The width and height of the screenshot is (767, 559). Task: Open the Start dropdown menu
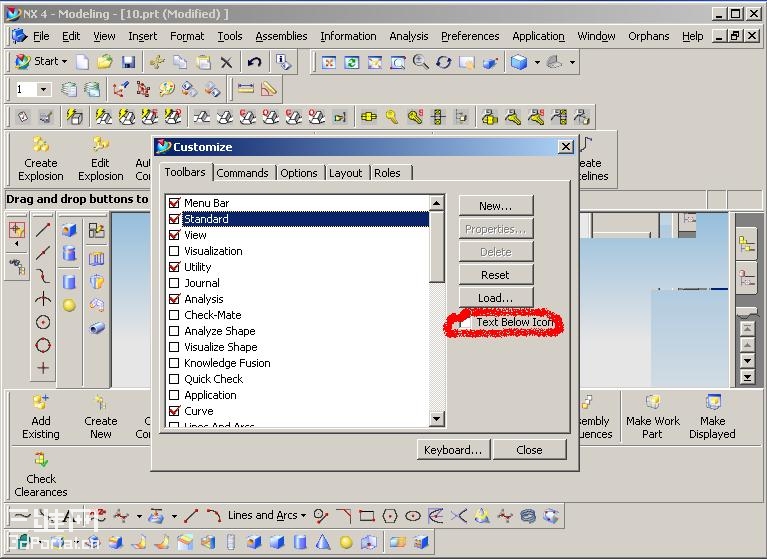(x=41, y=61)
